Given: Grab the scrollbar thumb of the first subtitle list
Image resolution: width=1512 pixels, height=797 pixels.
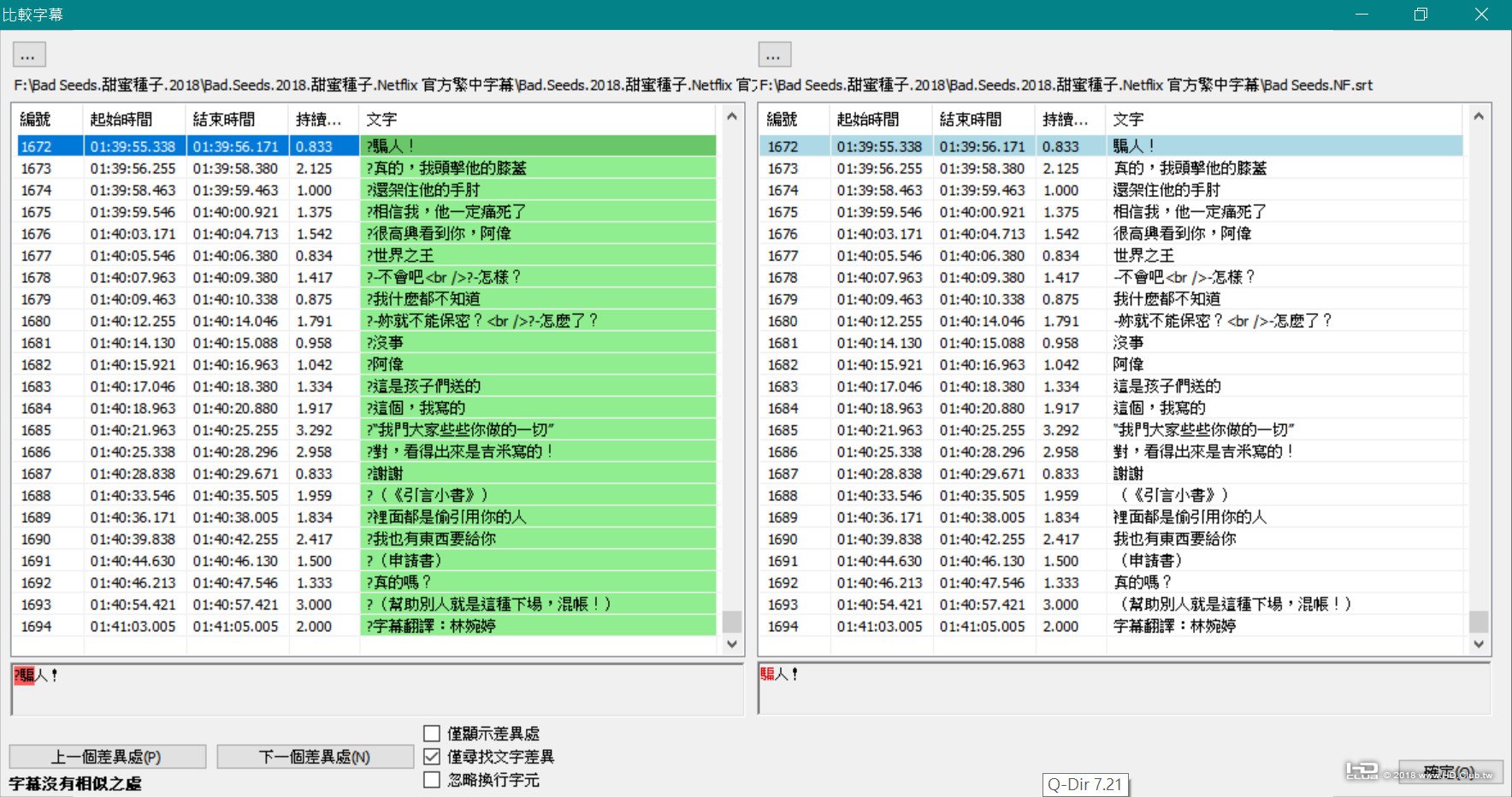Looking at the screenshot, I should pyautogui.click(x=731, y=621).
